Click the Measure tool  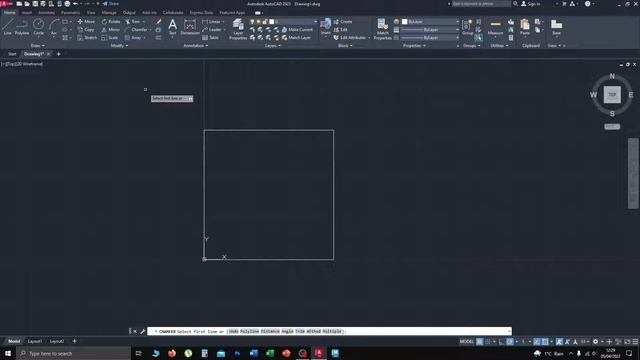[x=496, y=27]
